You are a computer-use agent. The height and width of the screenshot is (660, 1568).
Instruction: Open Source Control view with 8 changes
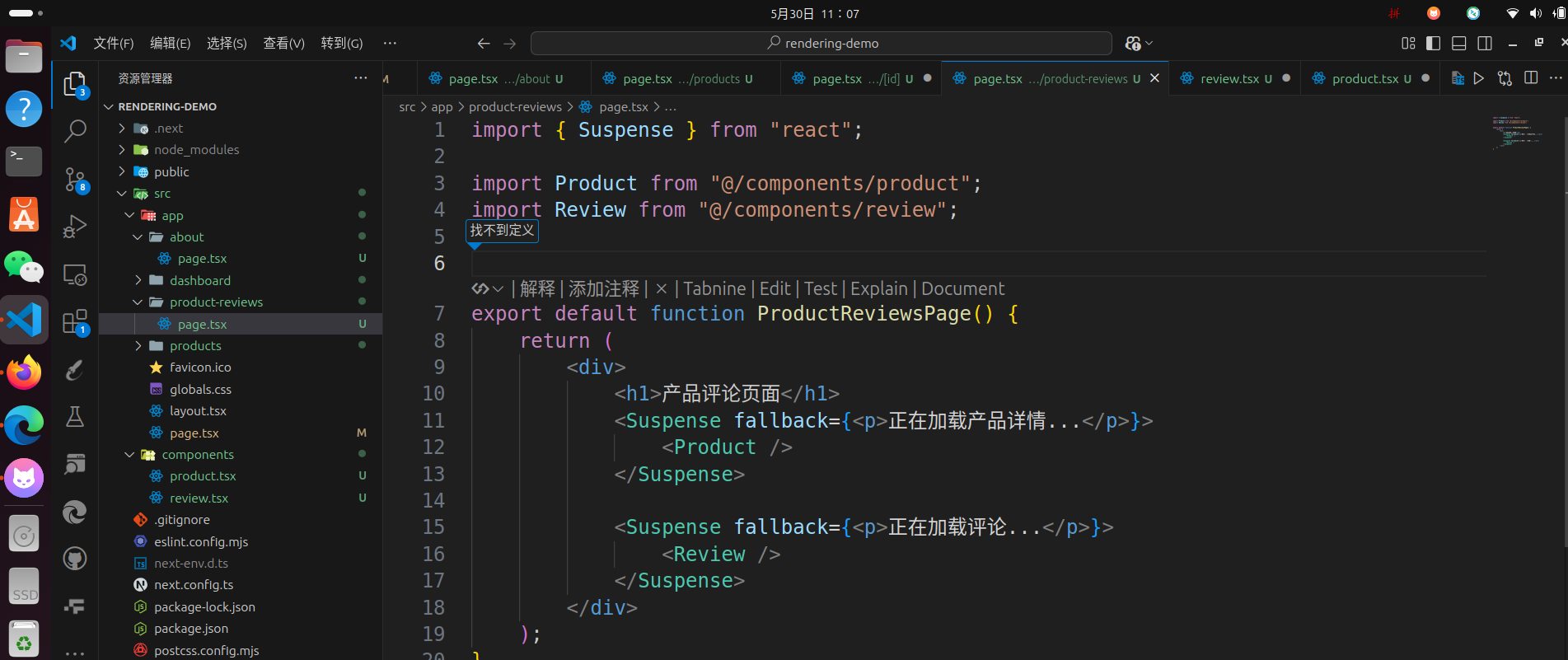75,180
